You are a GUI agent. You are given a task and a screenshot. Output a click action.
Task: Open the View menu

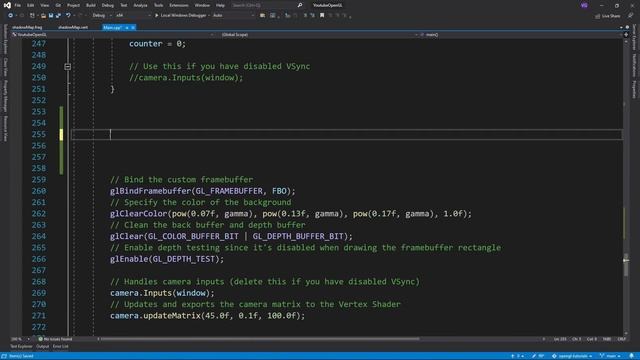(x=44, y=5)
